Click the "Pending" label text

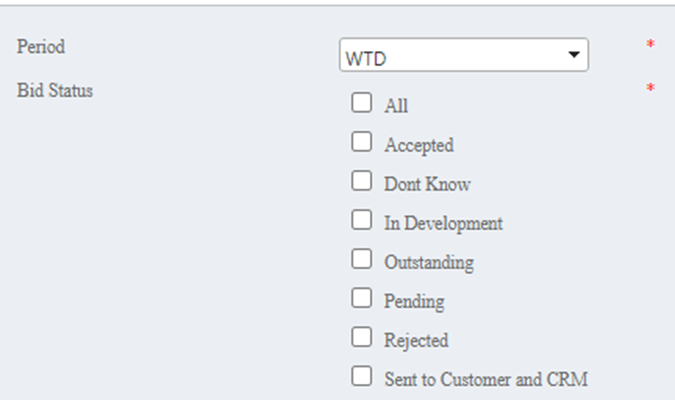tap(414, 301)
